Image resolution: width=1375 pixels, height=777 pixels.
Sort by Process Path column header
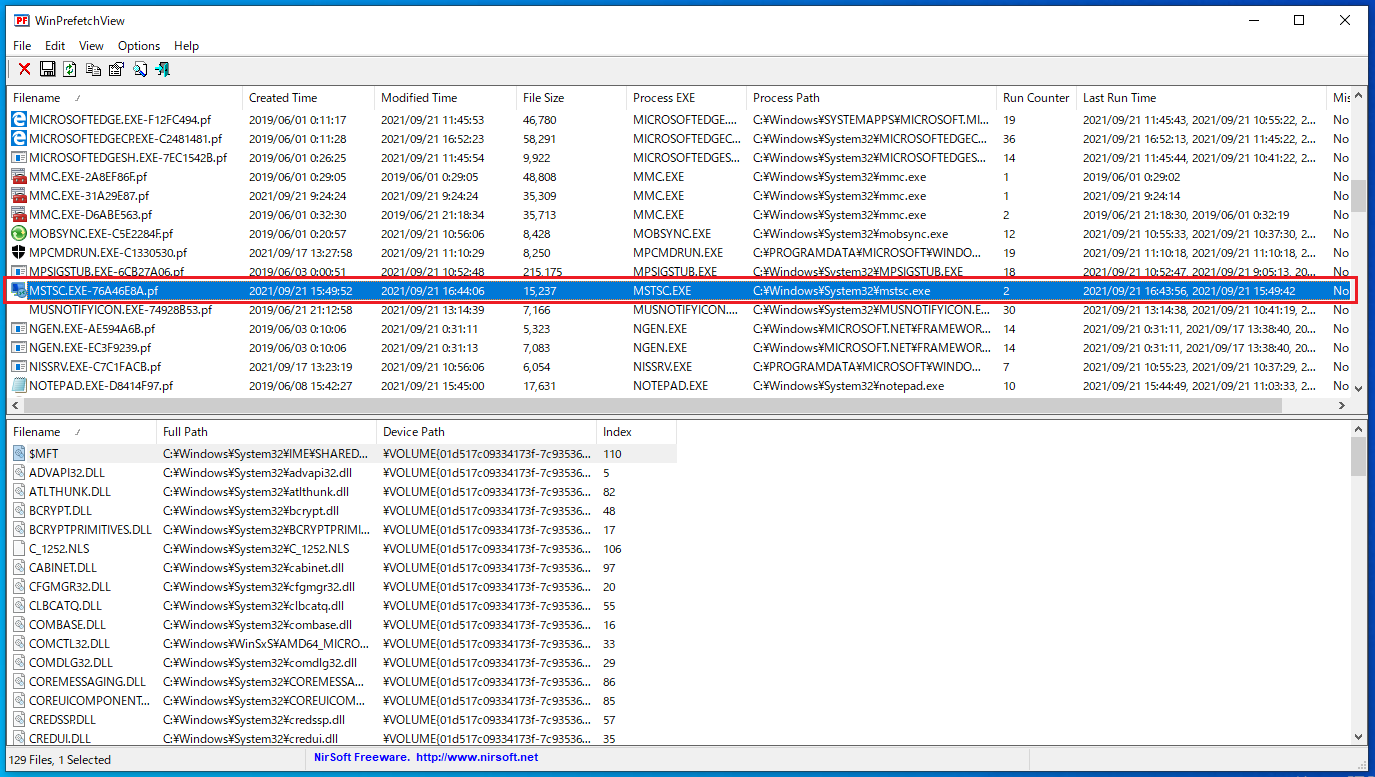tap(871, 98)
